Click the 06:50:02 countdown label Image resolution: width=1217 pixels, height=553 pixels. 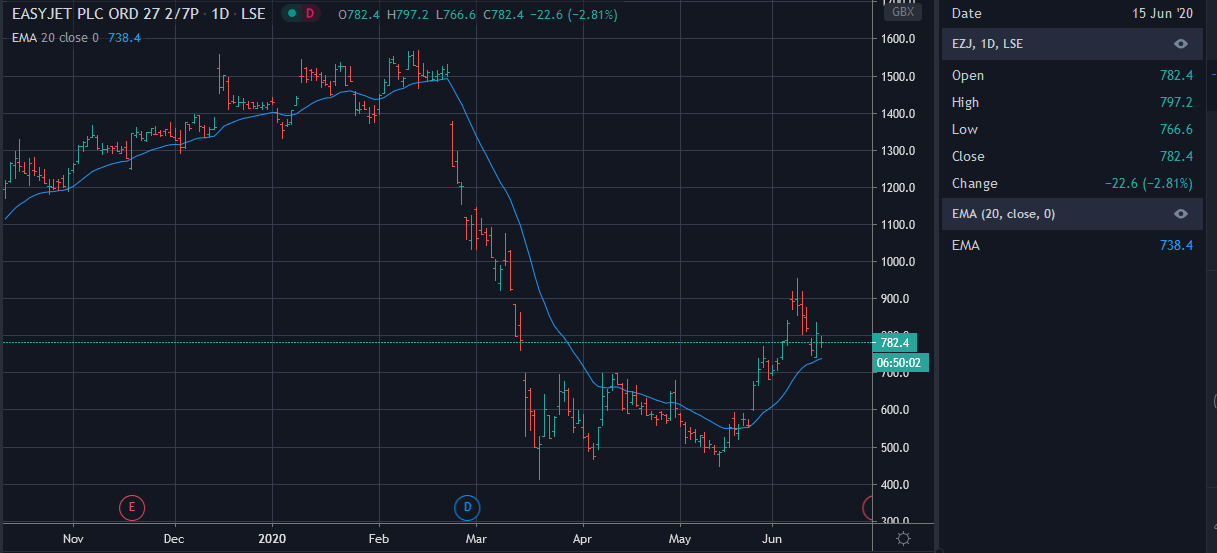pos(901,362)
